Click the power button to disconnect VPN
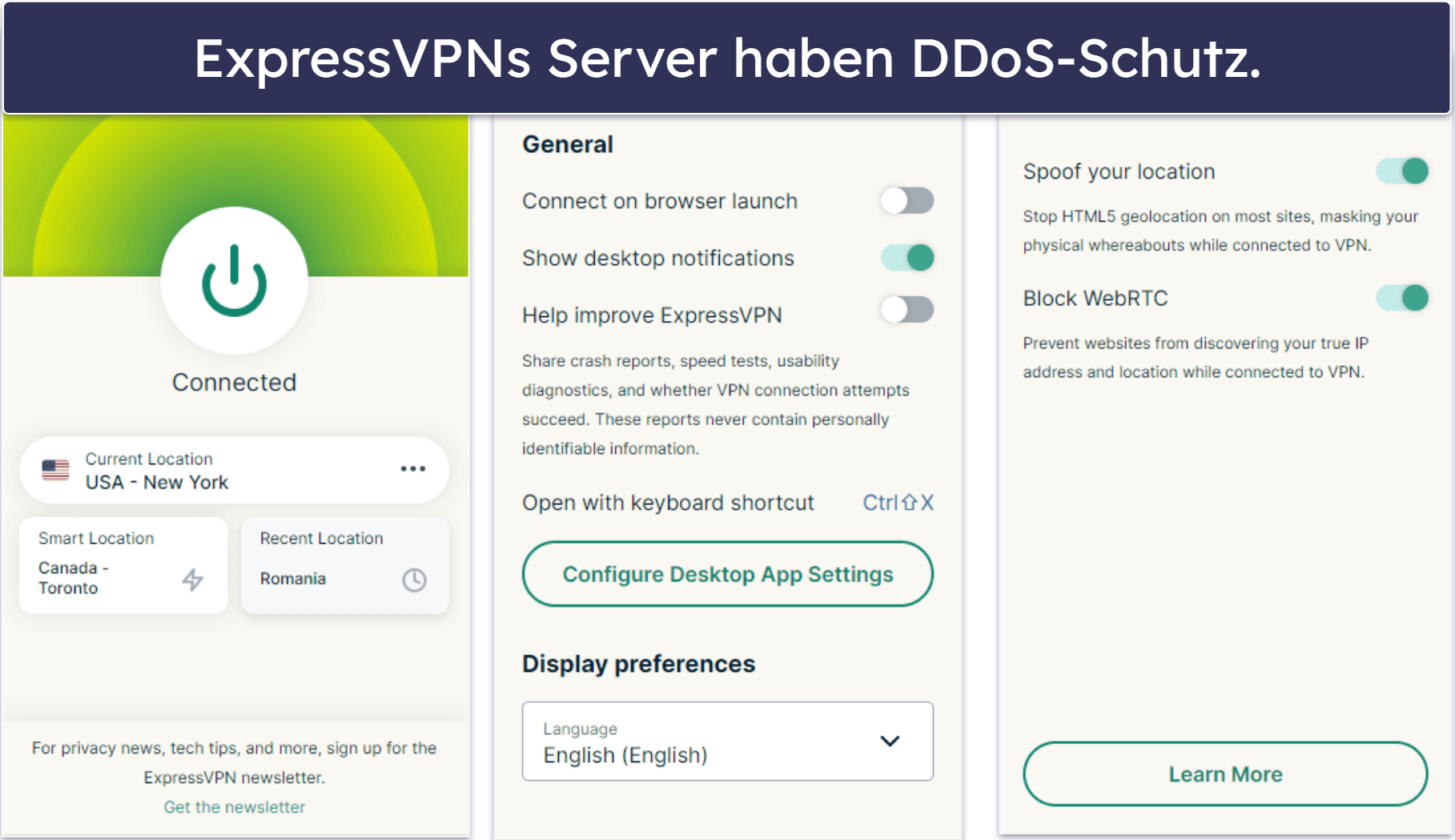The image size is (1455, 840). coord(234,280)
